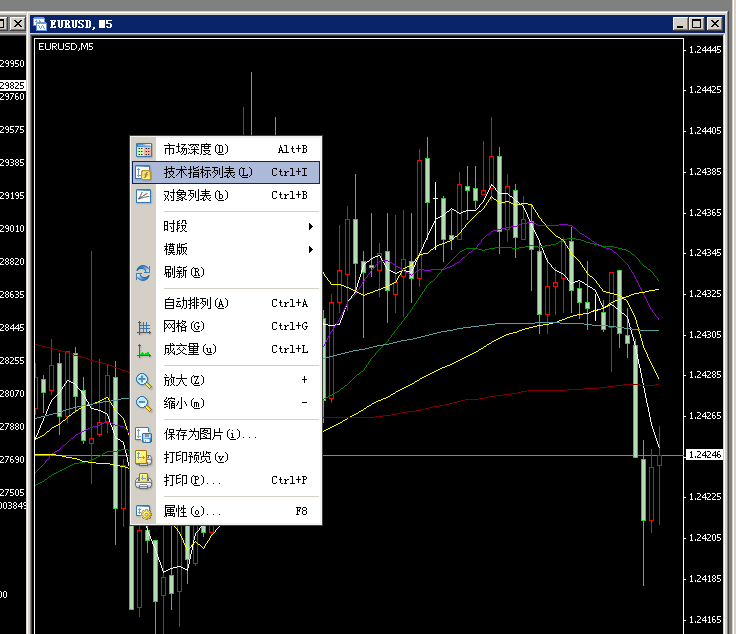Image resolution: width=736 pixels, height=634 pixels.
Task: Toggle 自动排列 auto arrange option
Action: [x=197, y=303]
